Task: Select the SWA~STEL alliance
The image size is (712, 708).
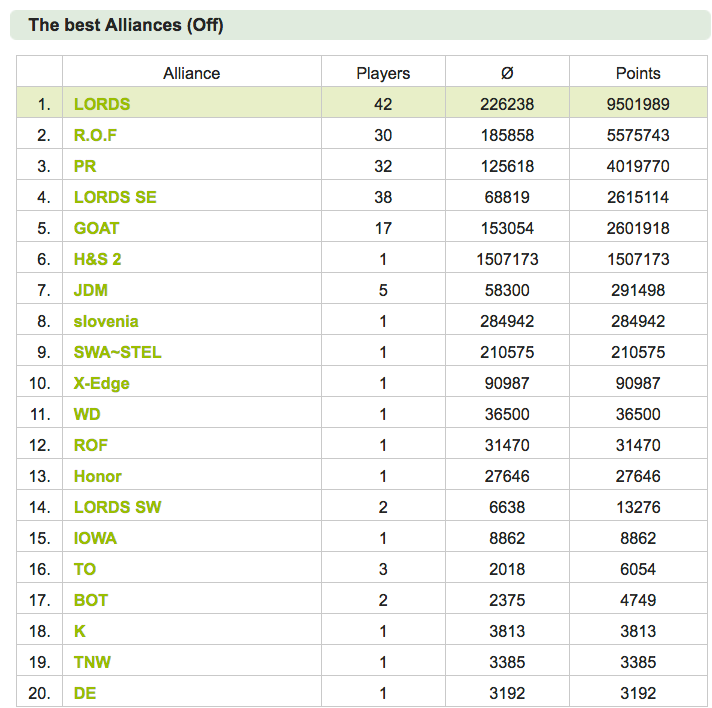Action: point(117,352)
